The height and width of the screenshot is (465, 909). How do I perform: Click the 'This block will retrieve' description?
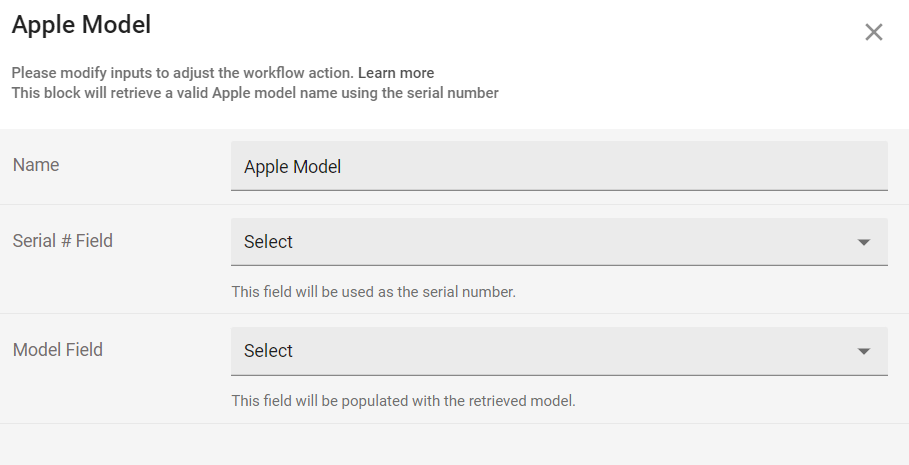tap(255, 93)
